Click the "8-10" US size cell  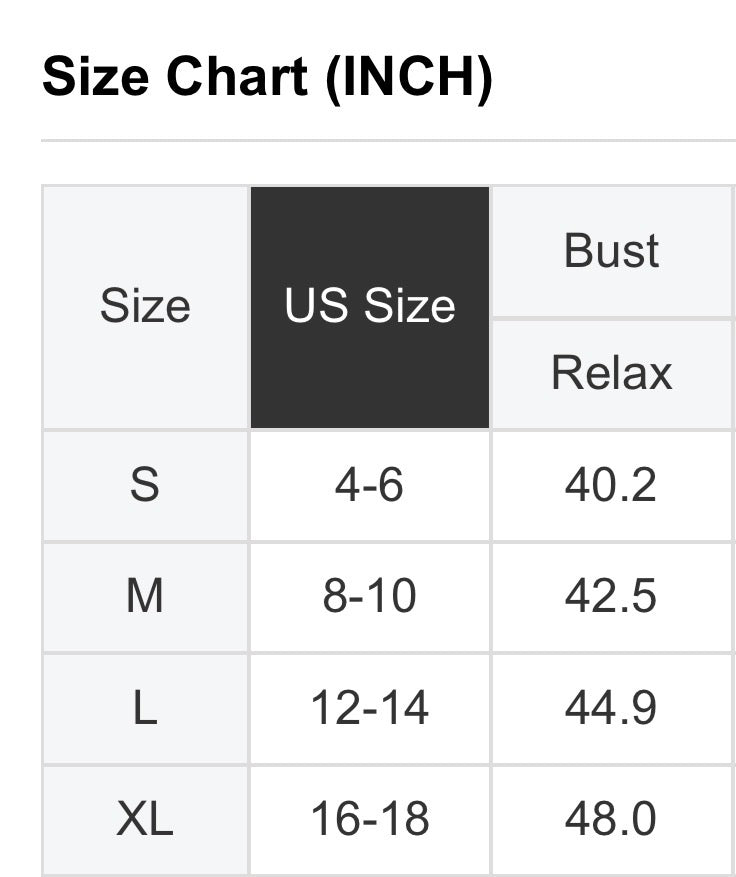(x=370, y=596)
